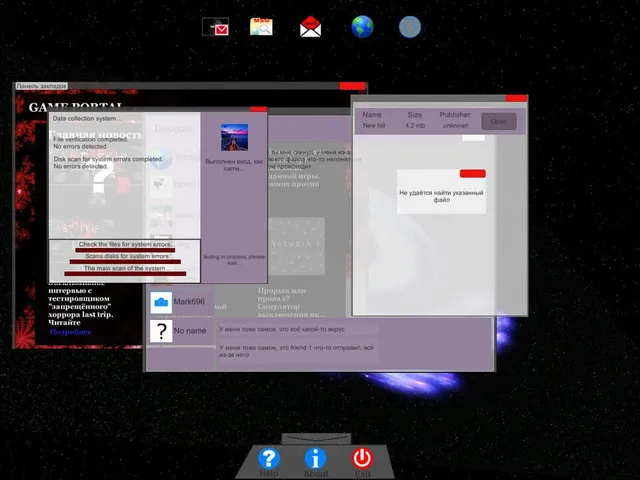Click the Network starry thumbnail image
This screenshot has height=480, width=640.
click(297, 246)
